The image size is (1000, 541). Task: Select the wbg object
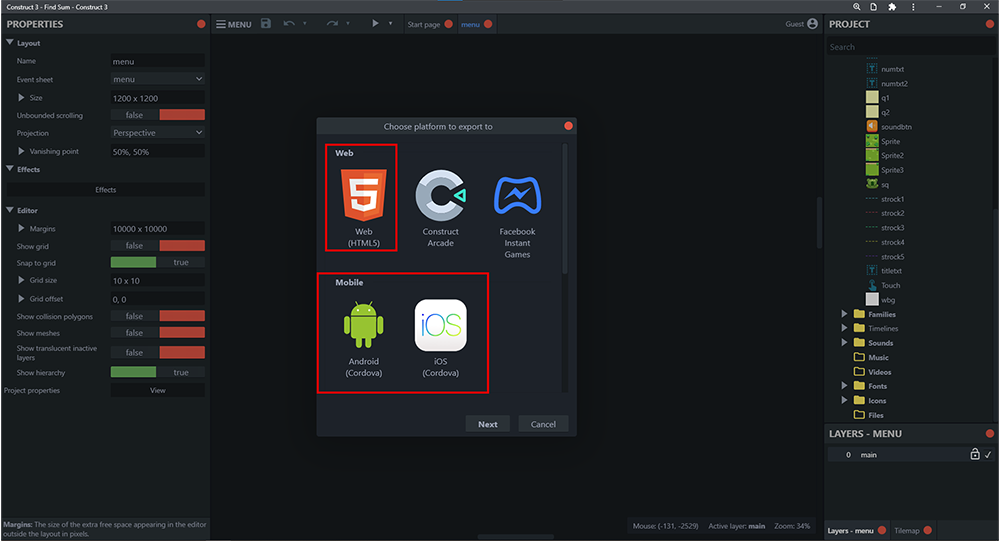[880, 300]
